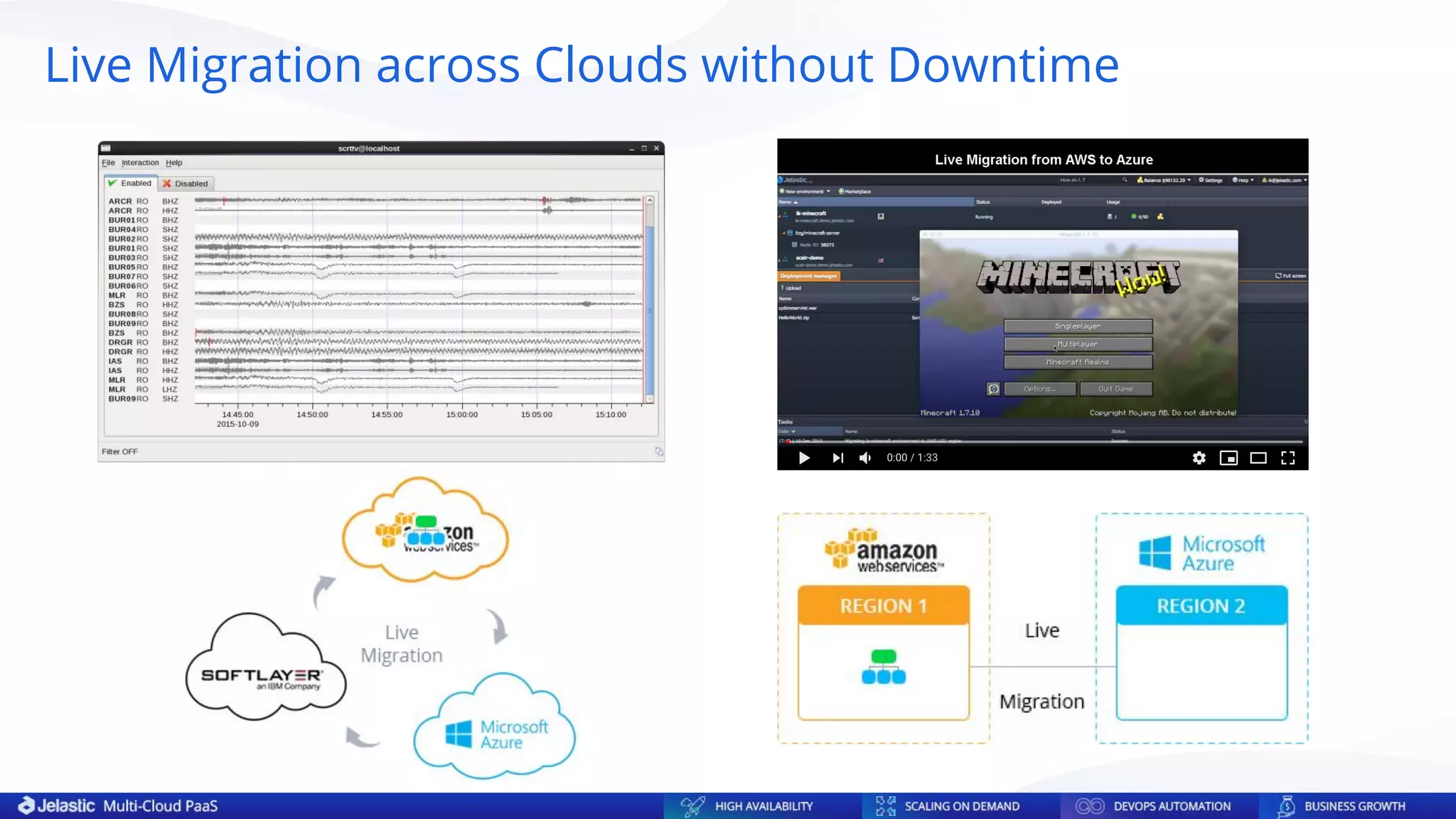Click the Amazon Web Services cloud diagram

click(425, 530)
